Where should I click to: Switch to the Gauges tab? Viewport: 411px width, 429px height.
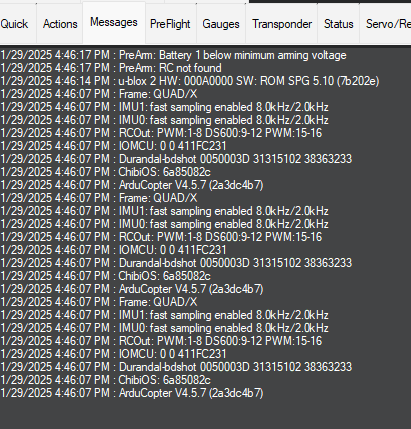tap(221, 24)
